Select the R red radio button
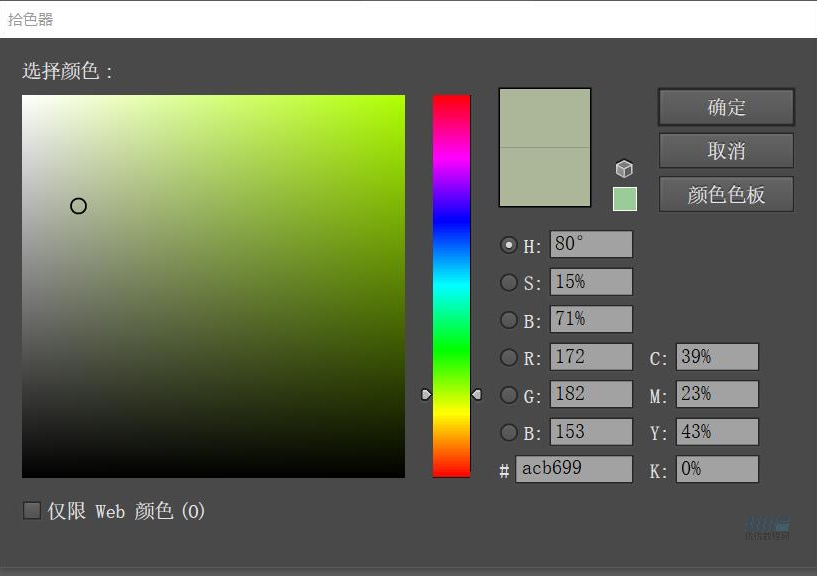The width and height of the screenshot is (817, 576). pyautogui.click(x=509, y=357)
